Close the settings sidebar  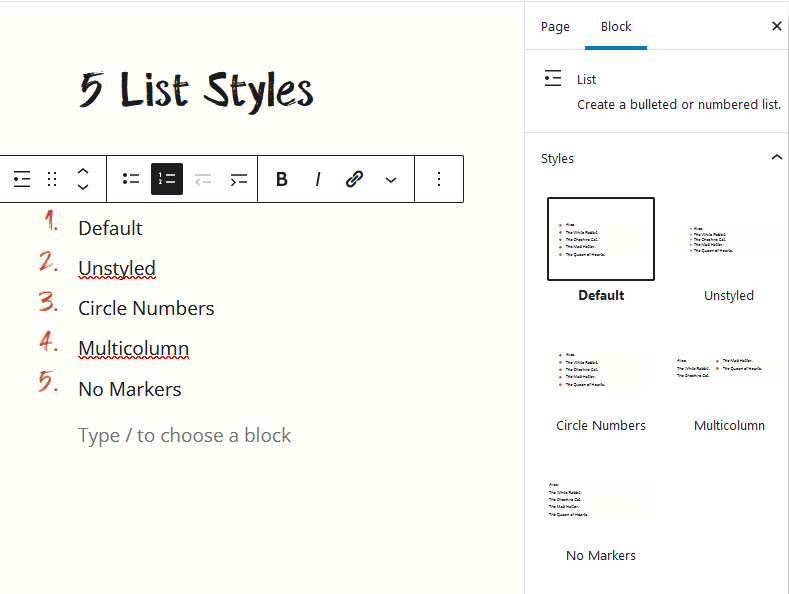(x=776, y=27)
